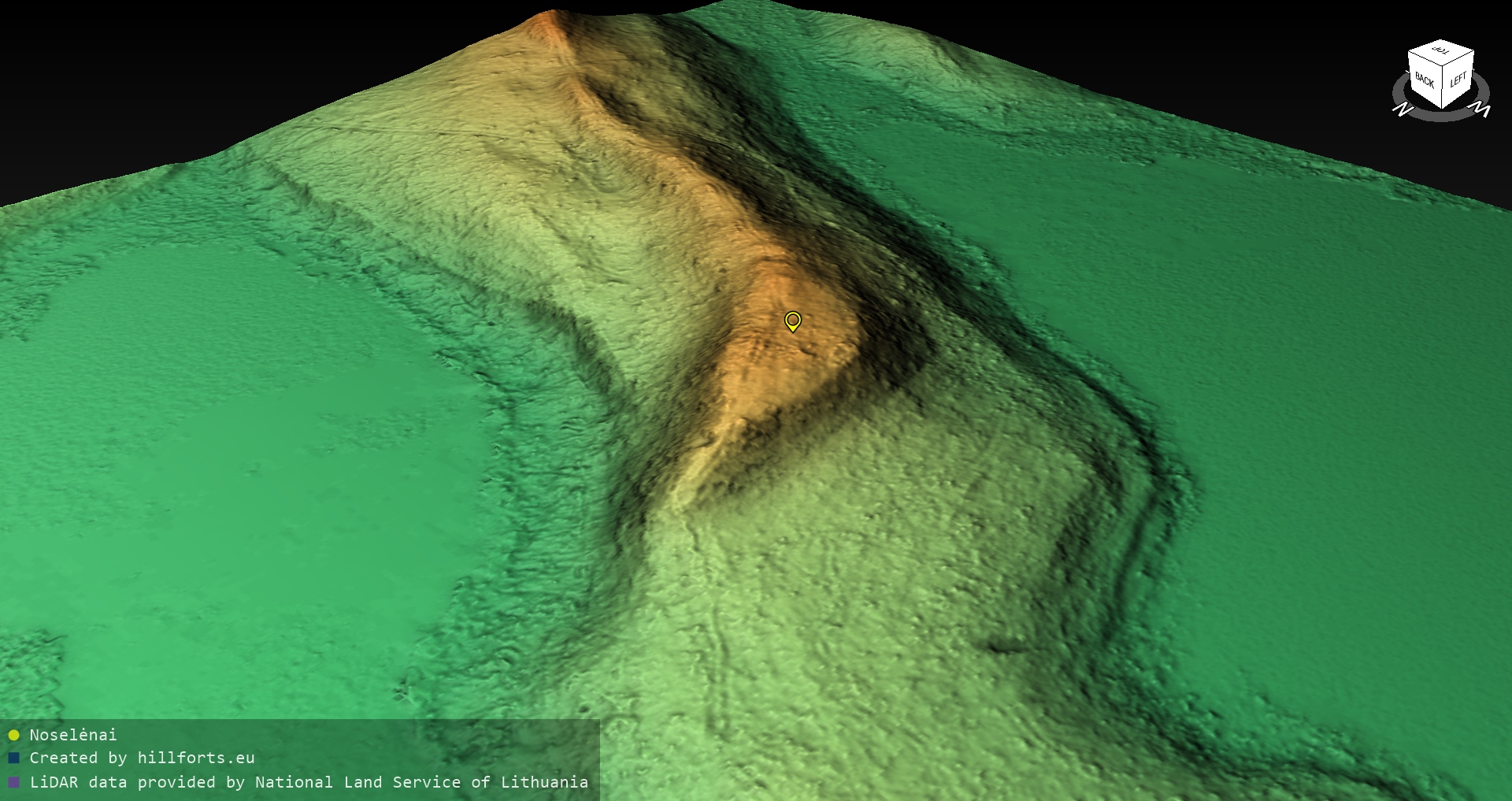1512x801 pixels.
Task: Click the purple square legend marker
Action: (13, 783)
